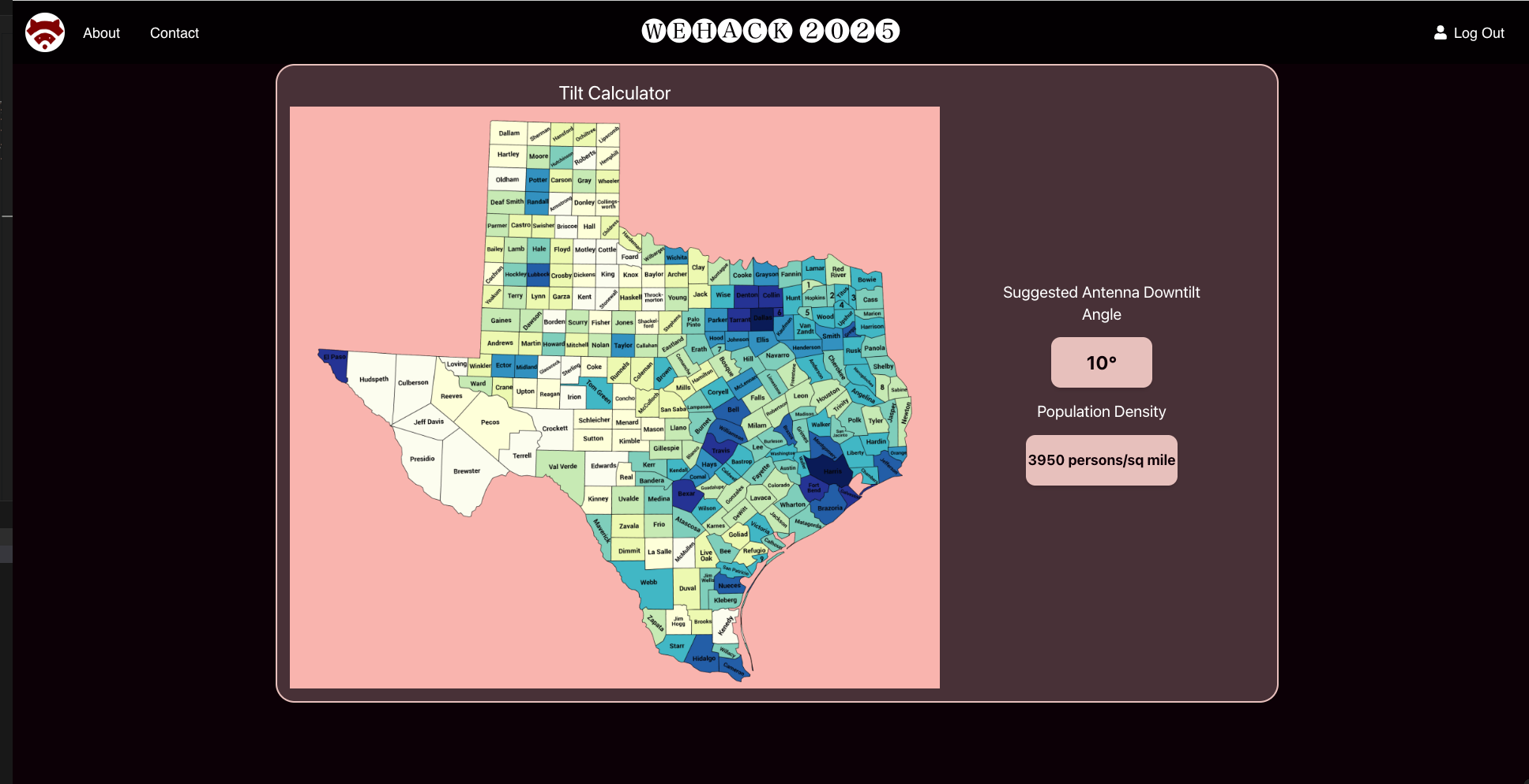Select Duval county on the map

(x=687, y=588)
